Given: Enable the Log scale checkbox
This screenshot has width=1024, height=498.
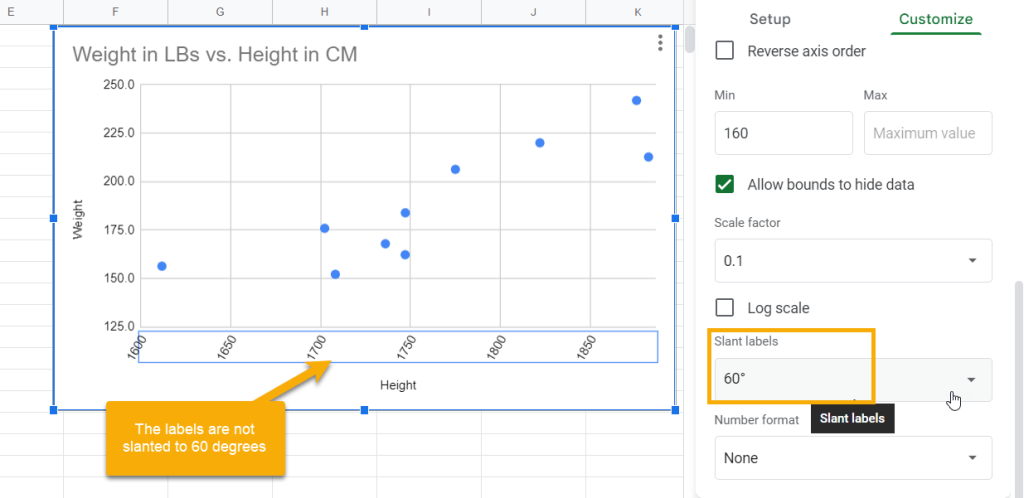Looking at the screenshot, I should click(x=724, y=307).
